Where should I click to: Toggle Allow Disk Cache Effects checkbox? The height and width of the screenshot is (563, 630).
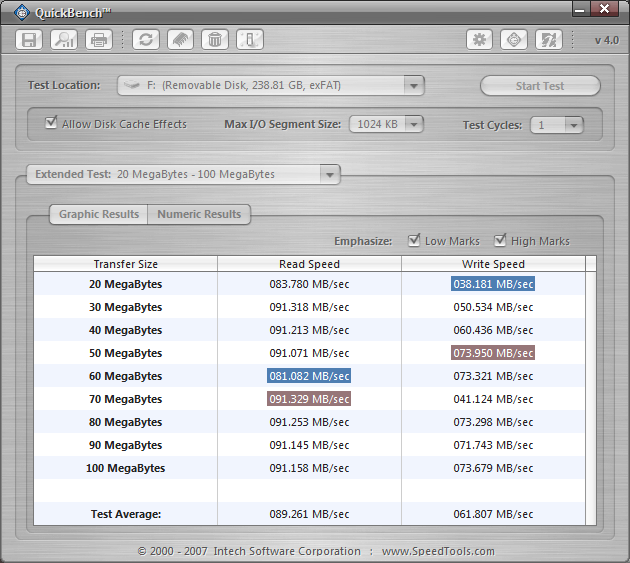click(52, 124)
